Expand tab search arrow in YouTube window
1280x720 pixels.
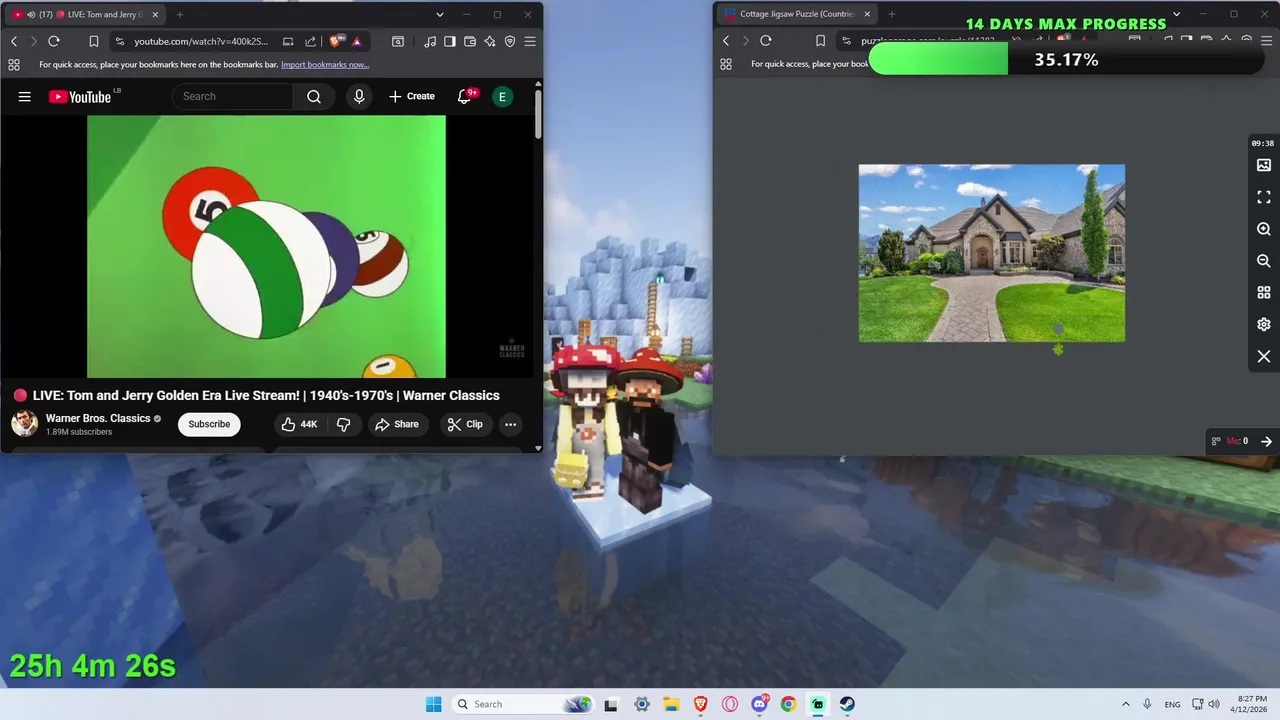point(439,14)
